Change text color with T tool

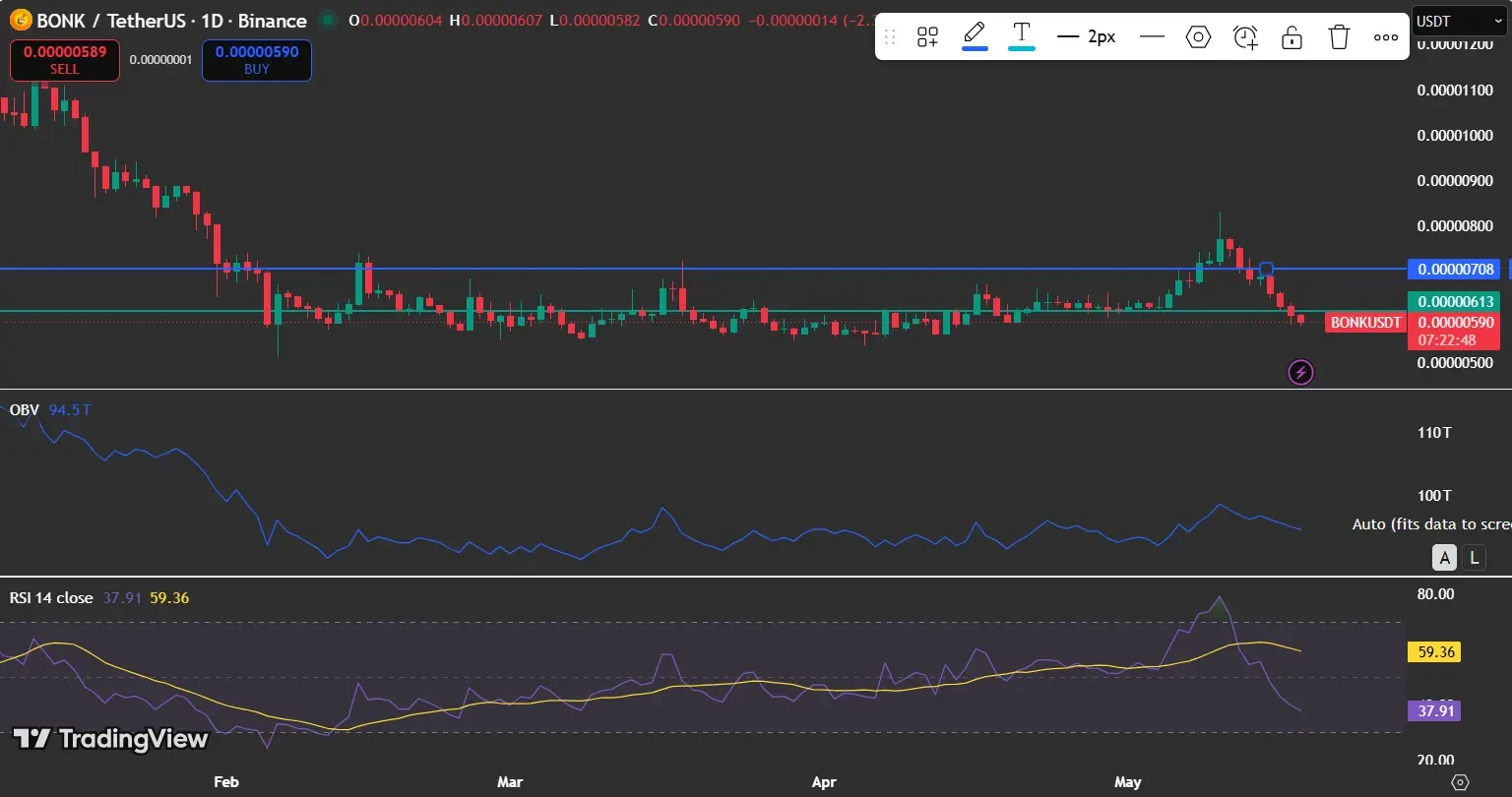(x=1022, y=35)
